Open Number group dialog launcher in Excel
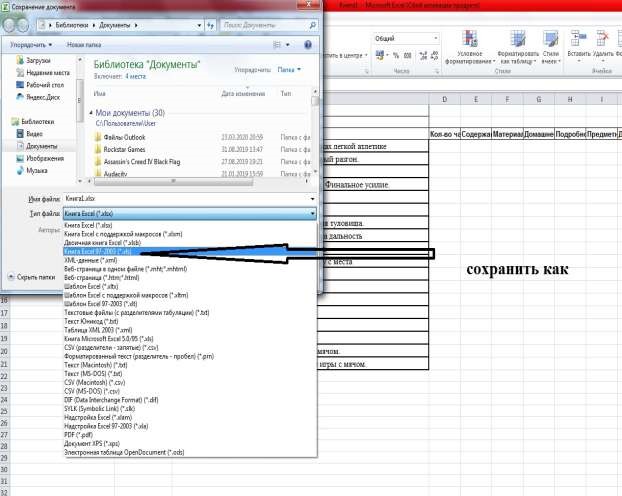Viewport: 622px width, 496px height. (x=437, y=71)
